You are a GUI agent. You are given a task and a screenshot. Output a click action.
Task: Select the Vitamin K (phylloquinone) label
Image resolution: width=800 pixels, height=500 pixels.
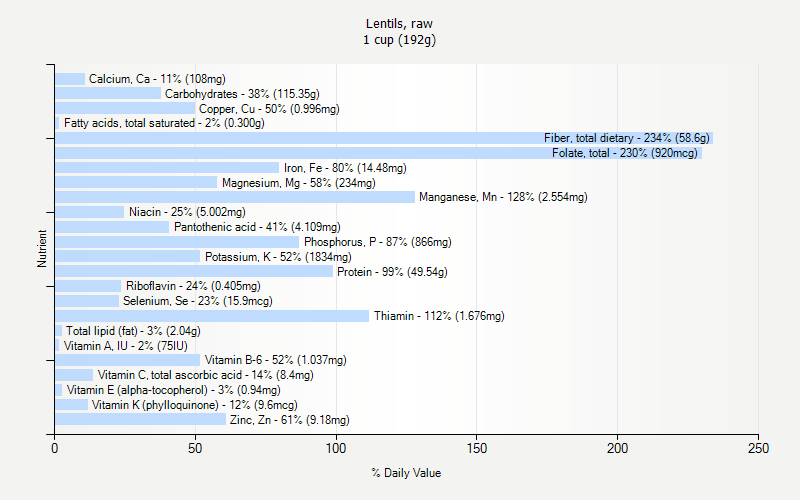(x=194, y=405)
